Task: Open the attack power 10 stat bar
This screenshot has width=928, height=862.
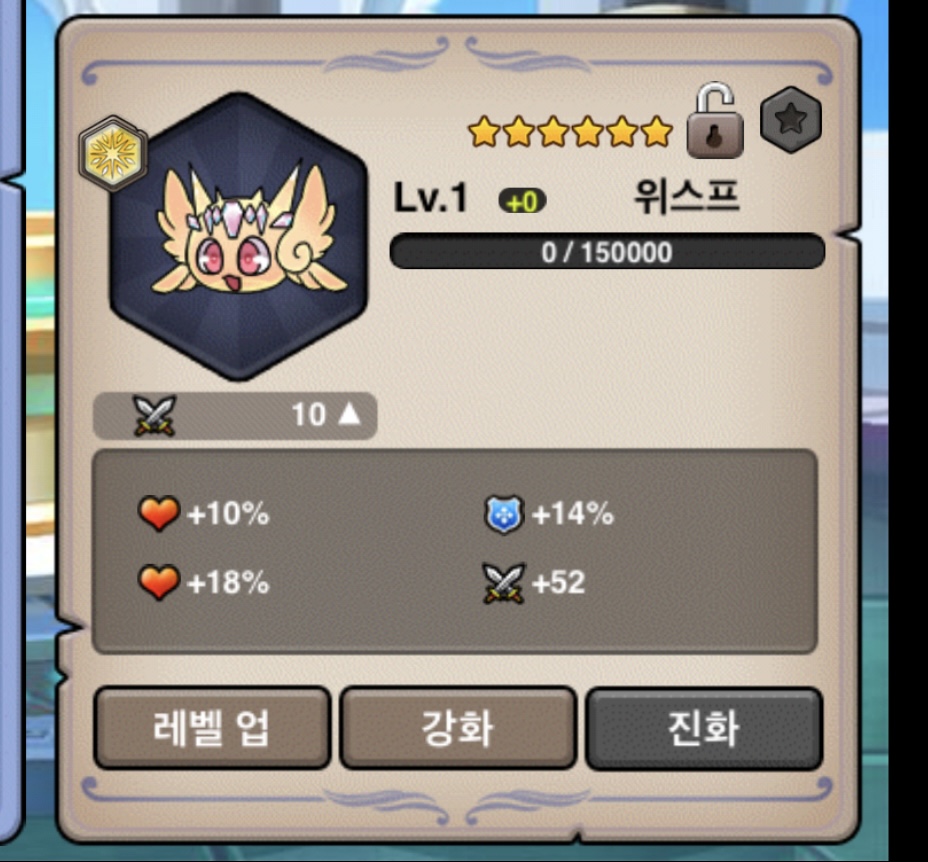Action: click(x=235, y=415)
